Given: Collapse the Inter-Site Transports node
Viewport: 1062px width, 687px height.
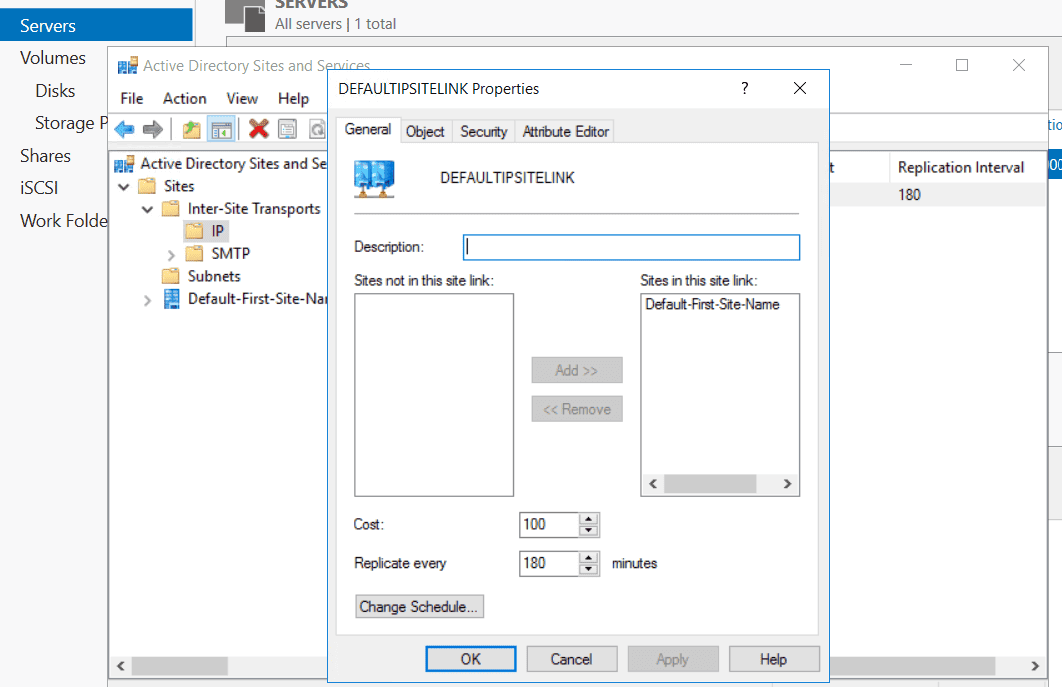Looking at the screenshot, I should click(147, 209).
